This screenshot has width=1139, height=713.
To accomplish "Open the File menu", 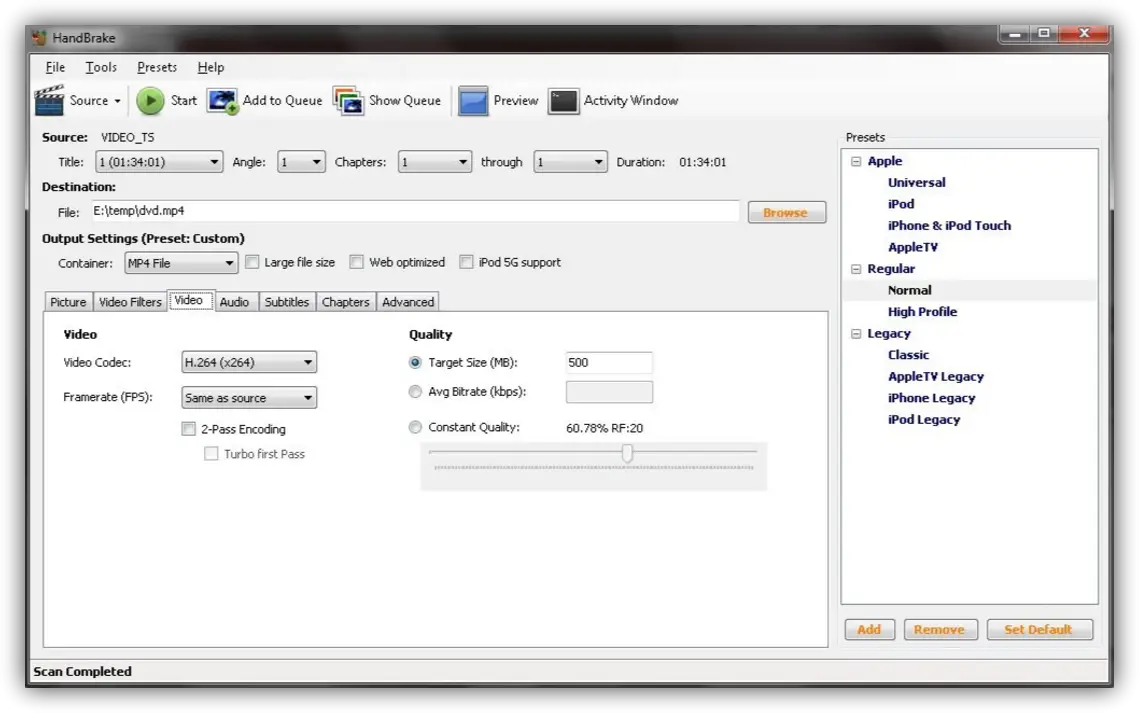I will pyautogui.click(x=55, y=68).
